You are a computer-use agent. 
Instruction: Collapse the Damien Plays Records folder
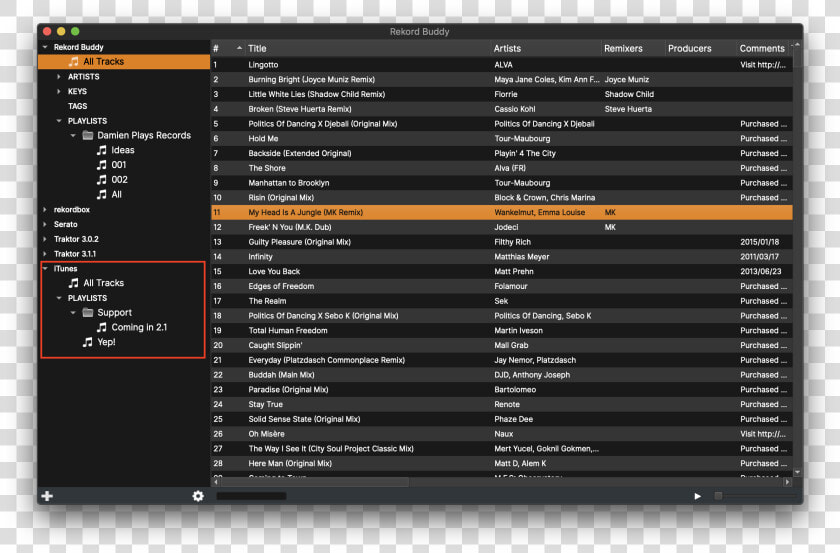click(73, 136)
